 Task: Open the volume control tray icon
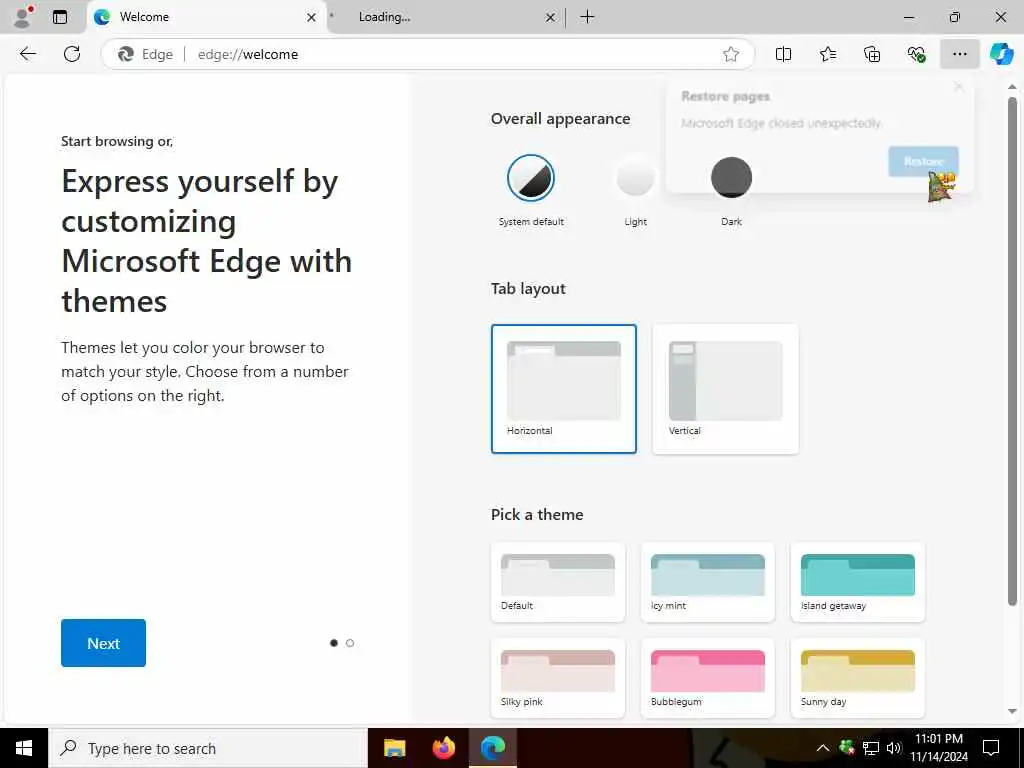894,748
